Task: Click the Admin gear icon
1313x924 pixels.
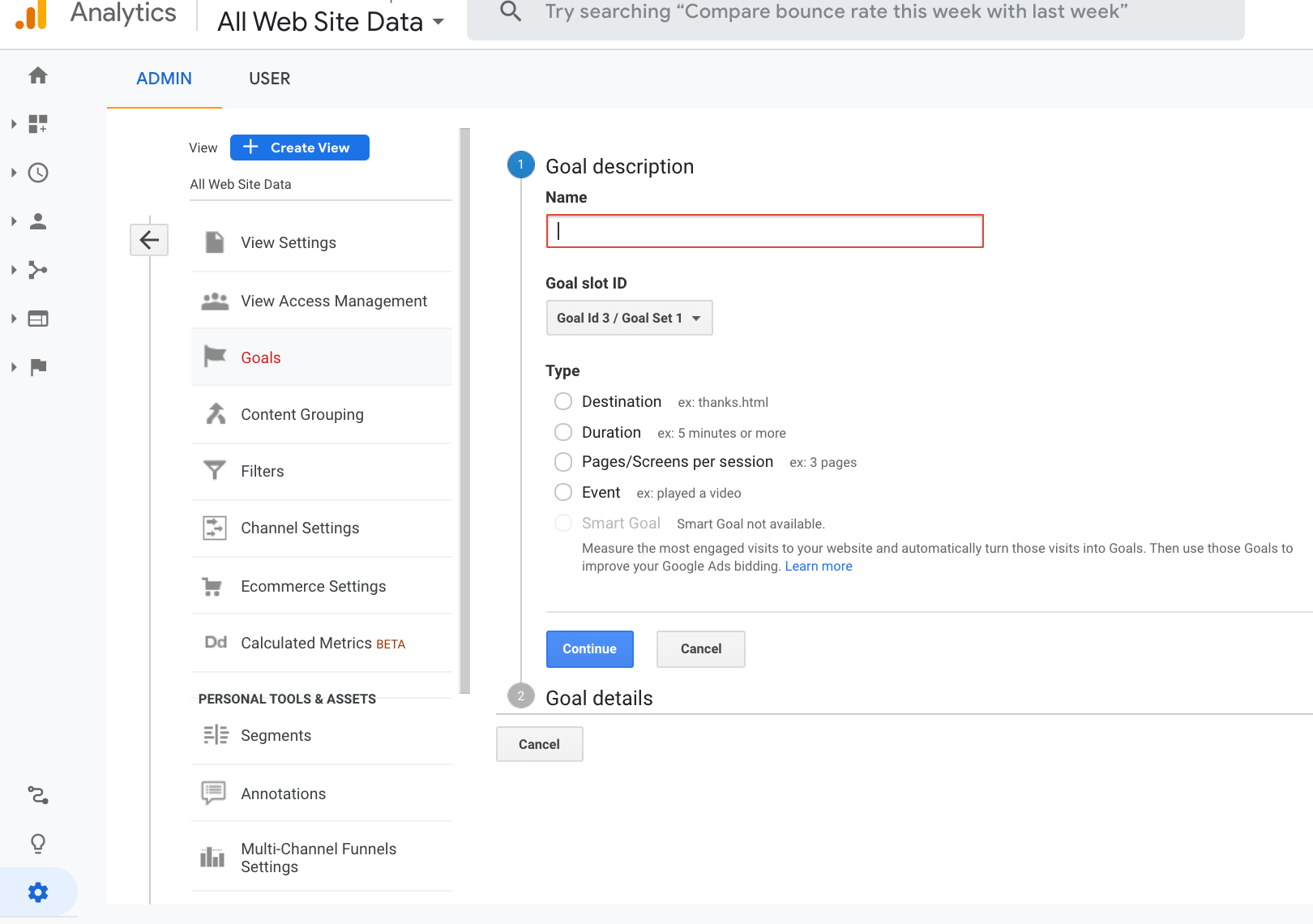Action: tap(38, 892)
